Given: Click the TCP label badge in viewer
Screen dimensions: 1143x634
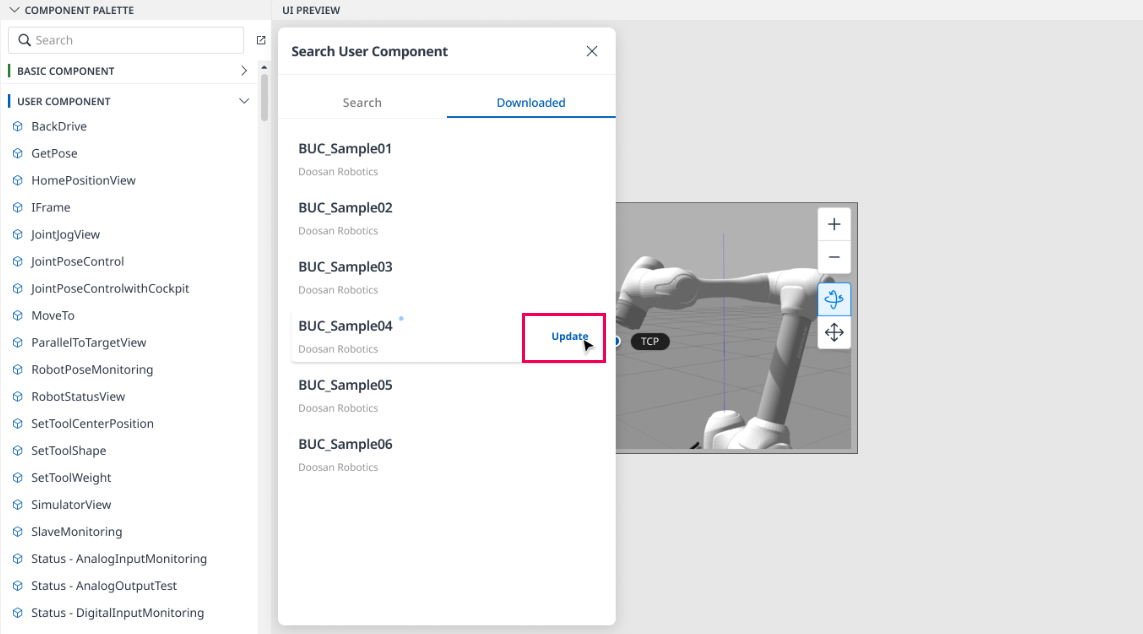Looking at the screenshot, I should 649,341.
